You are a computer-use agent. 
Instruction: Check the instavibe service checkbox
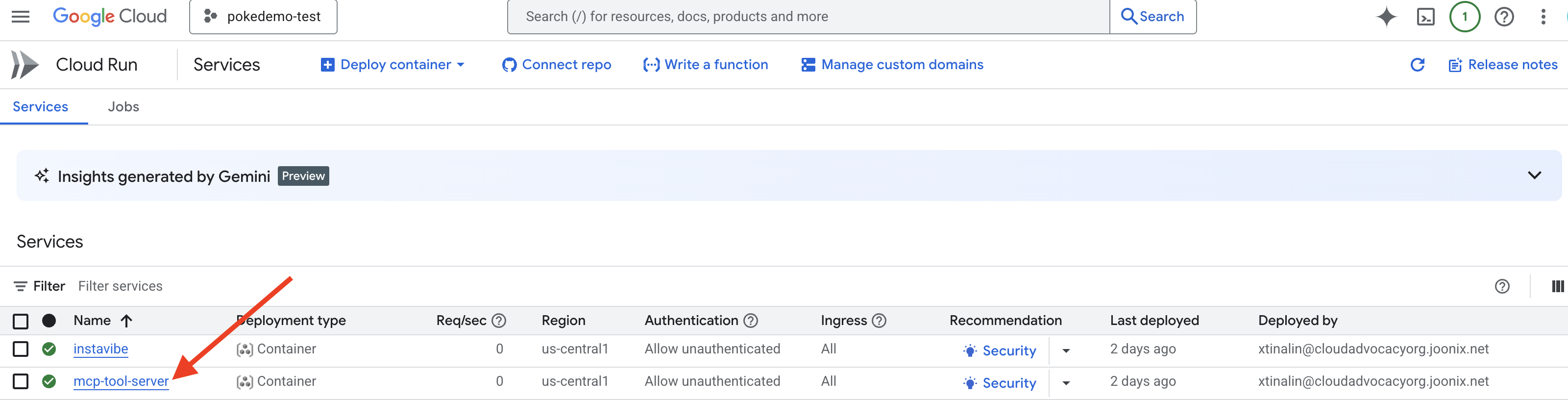[x=21, y=349]
